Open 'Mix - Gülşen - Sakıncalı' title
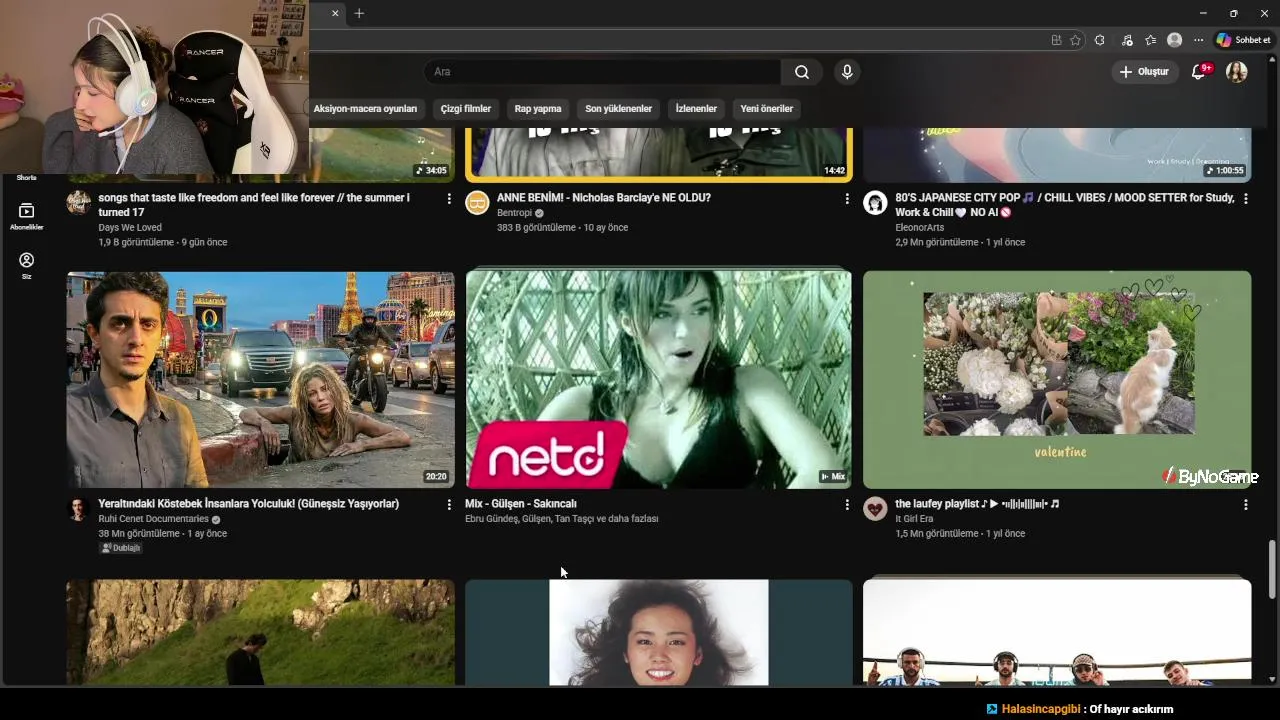The width and height of the screenshot is (1280, 720). click(x=520, y=504)
